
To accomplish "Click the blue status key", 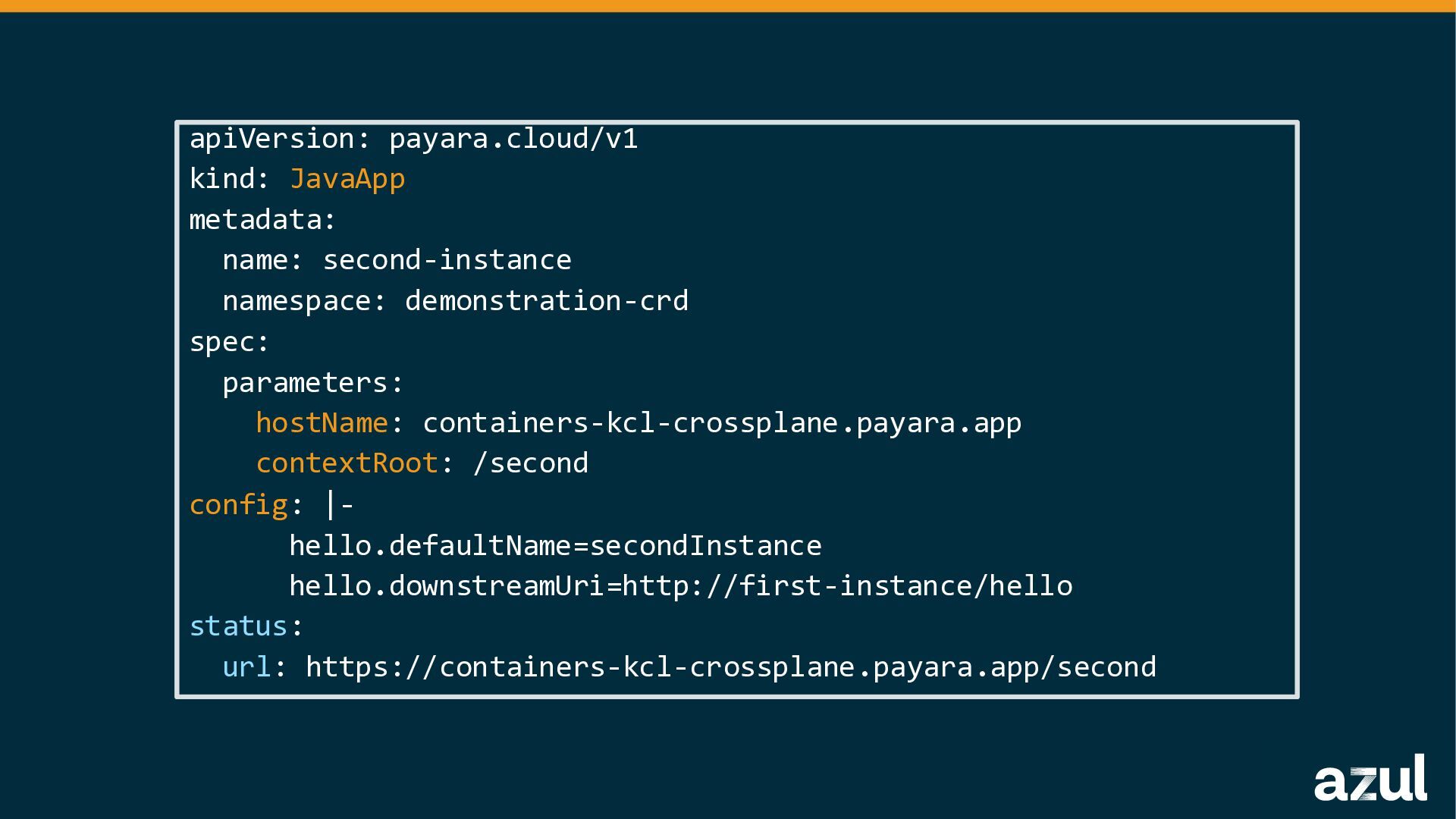I will click(x=238, y=626).
